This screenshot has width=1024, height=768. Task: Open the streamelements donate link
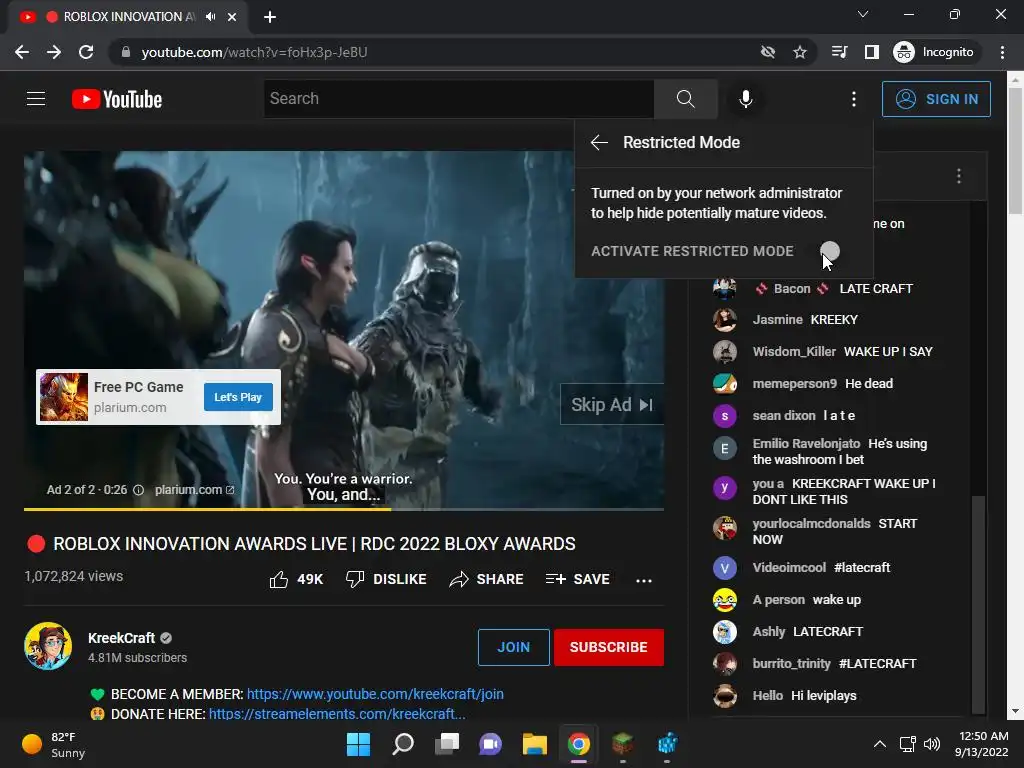coord(337,714)
